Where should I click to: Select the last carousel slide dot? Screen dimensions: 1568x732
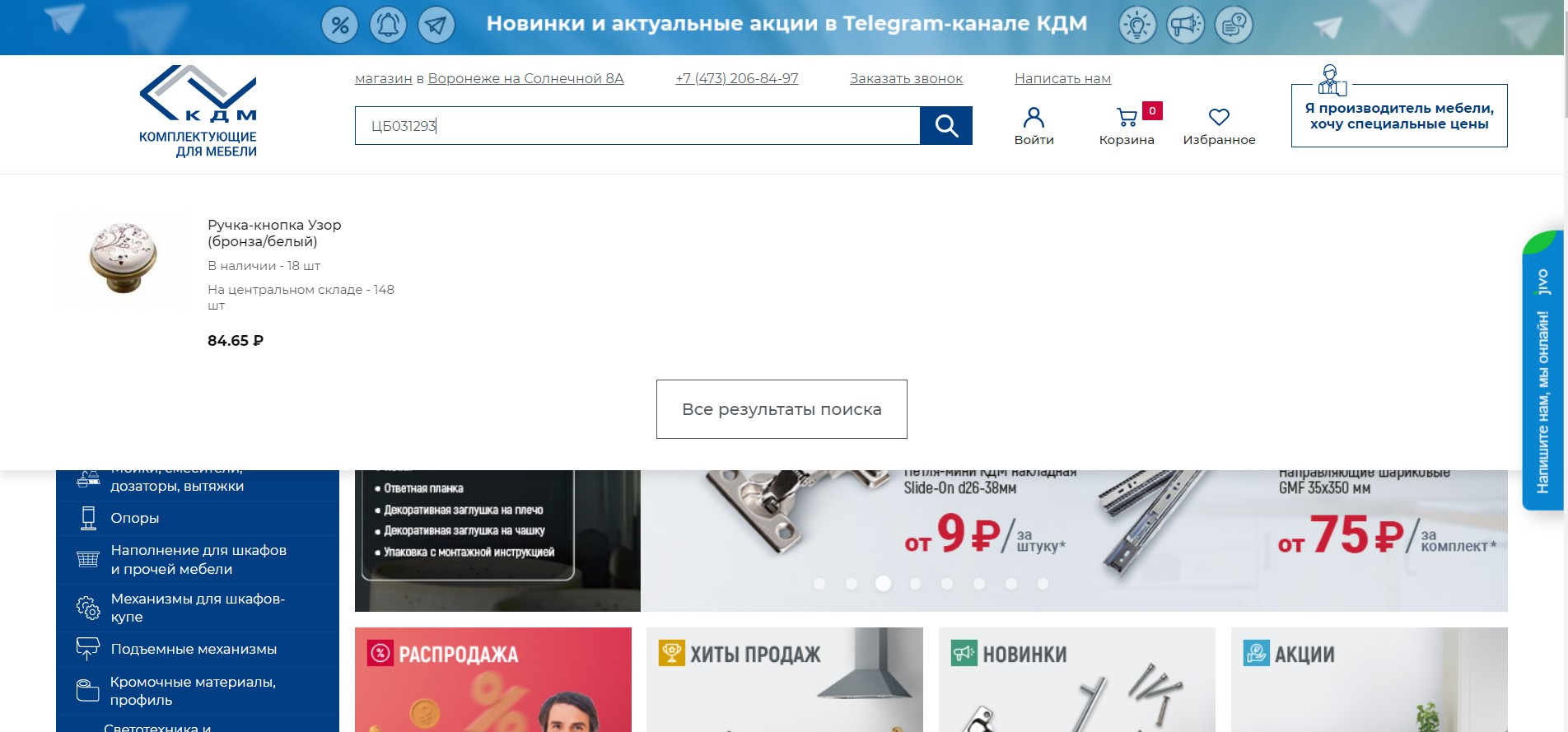point(1043,584)
